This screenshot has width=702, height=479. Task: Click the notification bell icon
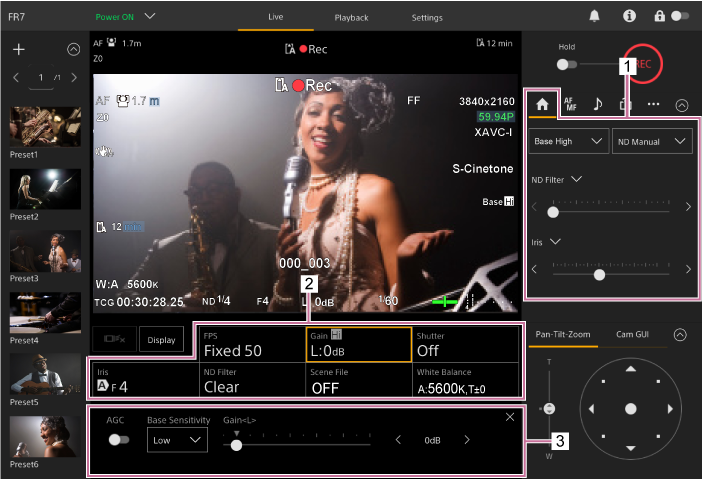(x=596, y=17)
